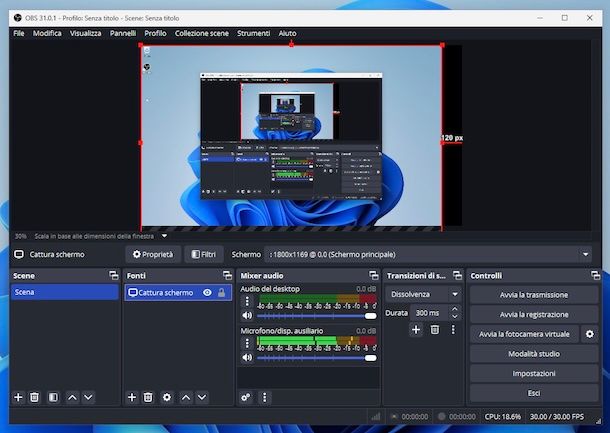The width and height of the screenshot is (610, 433).
Task: Add a new source in Fonti panel
Action: click(x=132, y=397)
